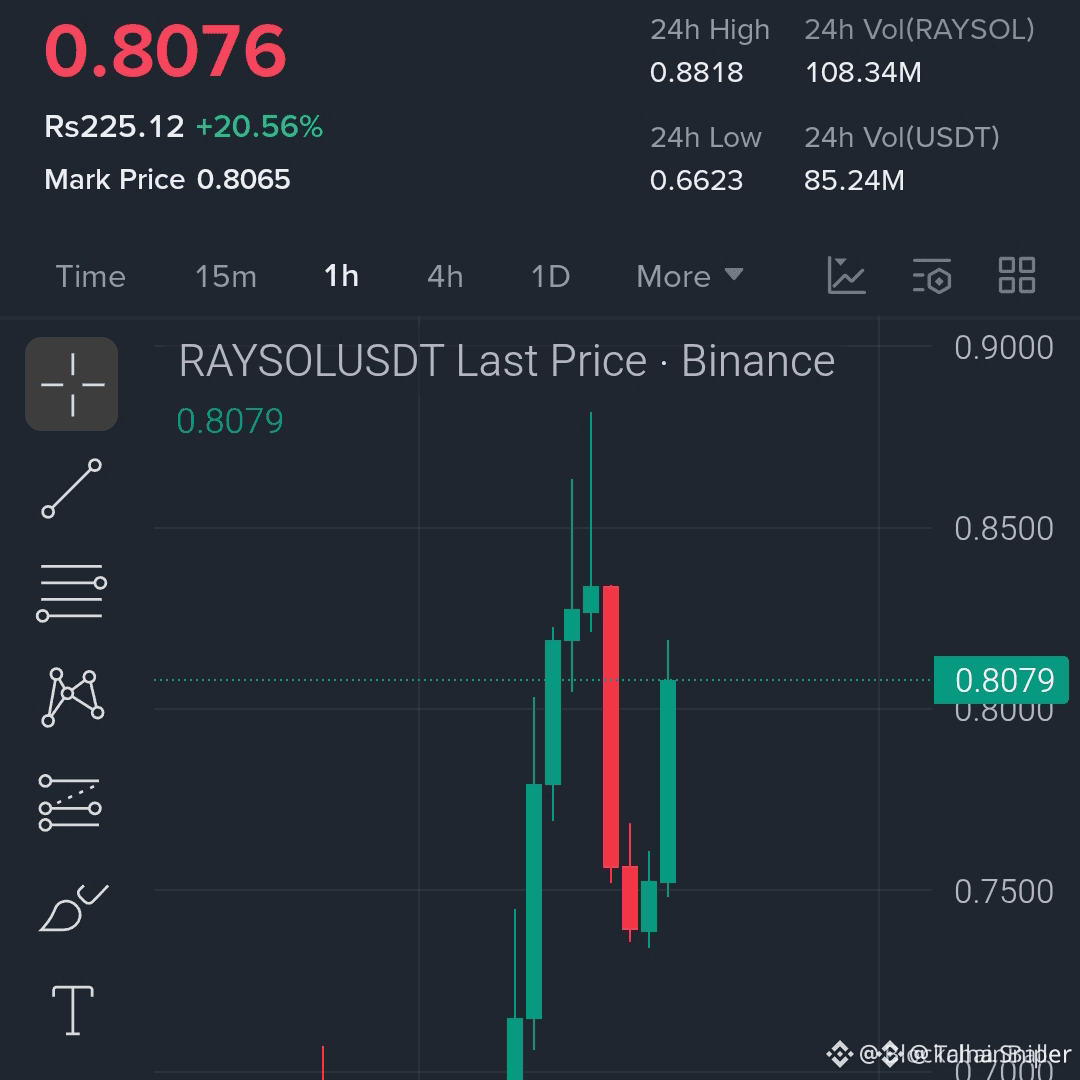1080x1080 pixels.
Task: Click the 24h Low value 0.6623
Action: pyautogui.click(x=696, y=180)
